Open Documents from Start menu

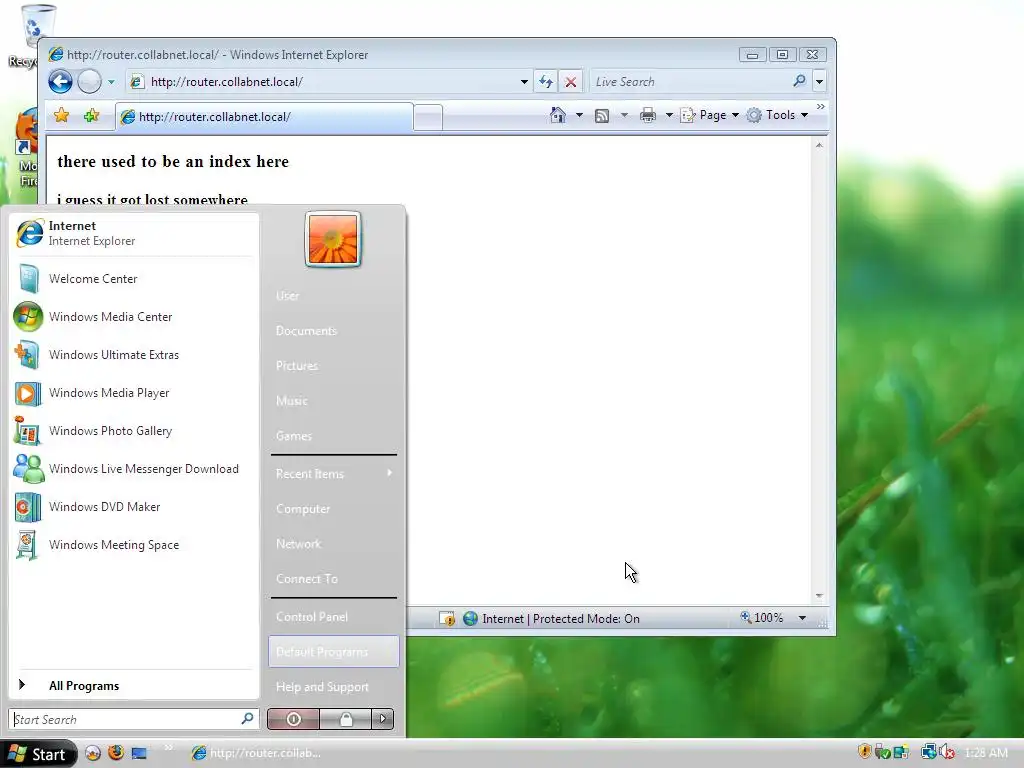333,331
